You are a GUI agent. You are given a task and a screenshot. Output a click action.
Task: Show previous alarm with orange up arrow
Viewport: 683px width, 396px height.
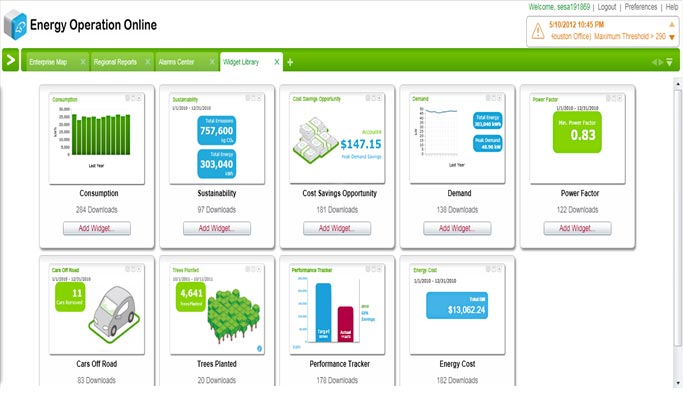[672, 24]
